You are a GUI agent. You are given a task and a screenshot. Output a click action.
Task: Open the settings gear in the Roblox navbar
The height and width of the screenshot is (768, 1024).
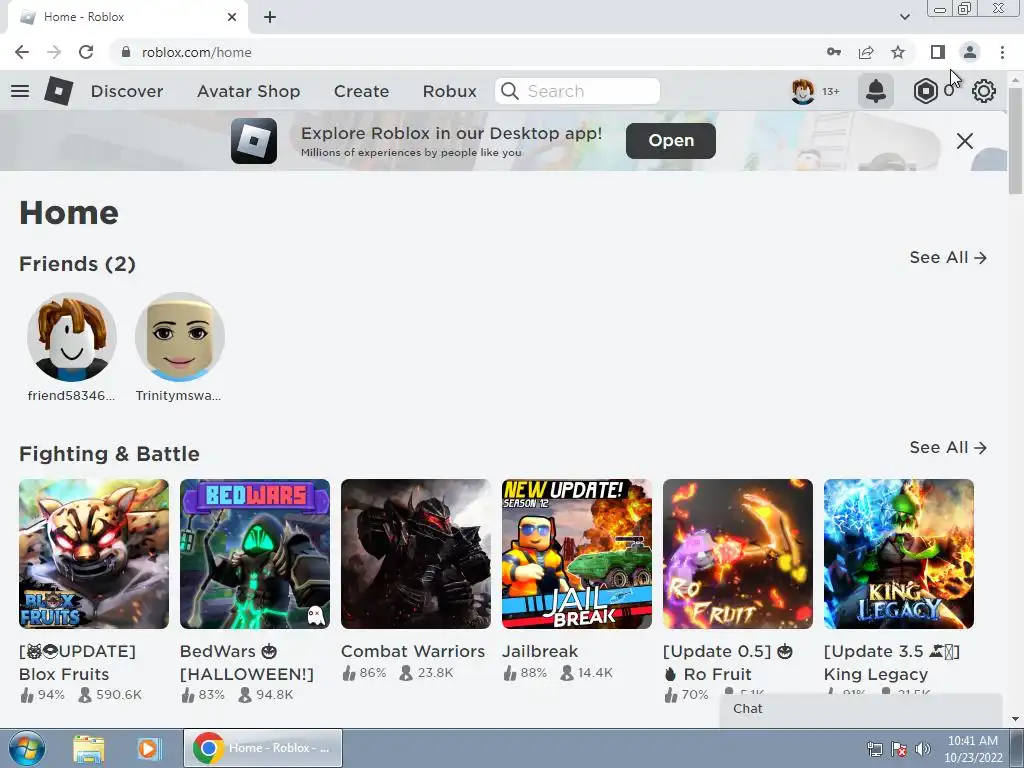click(984, 91)
